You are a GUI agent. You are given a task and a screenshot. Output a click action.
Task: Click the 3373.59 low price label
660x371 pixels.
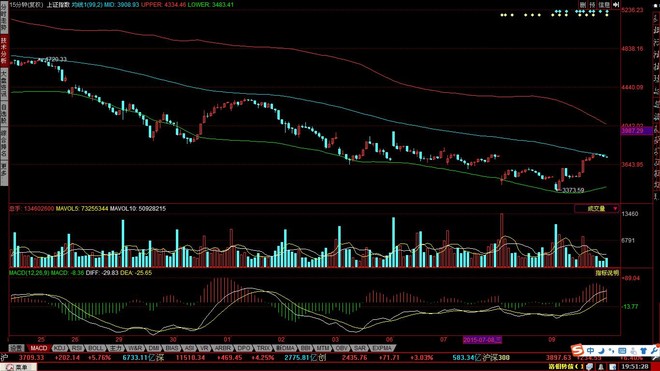pyautogui.click(x=573, y=190)
